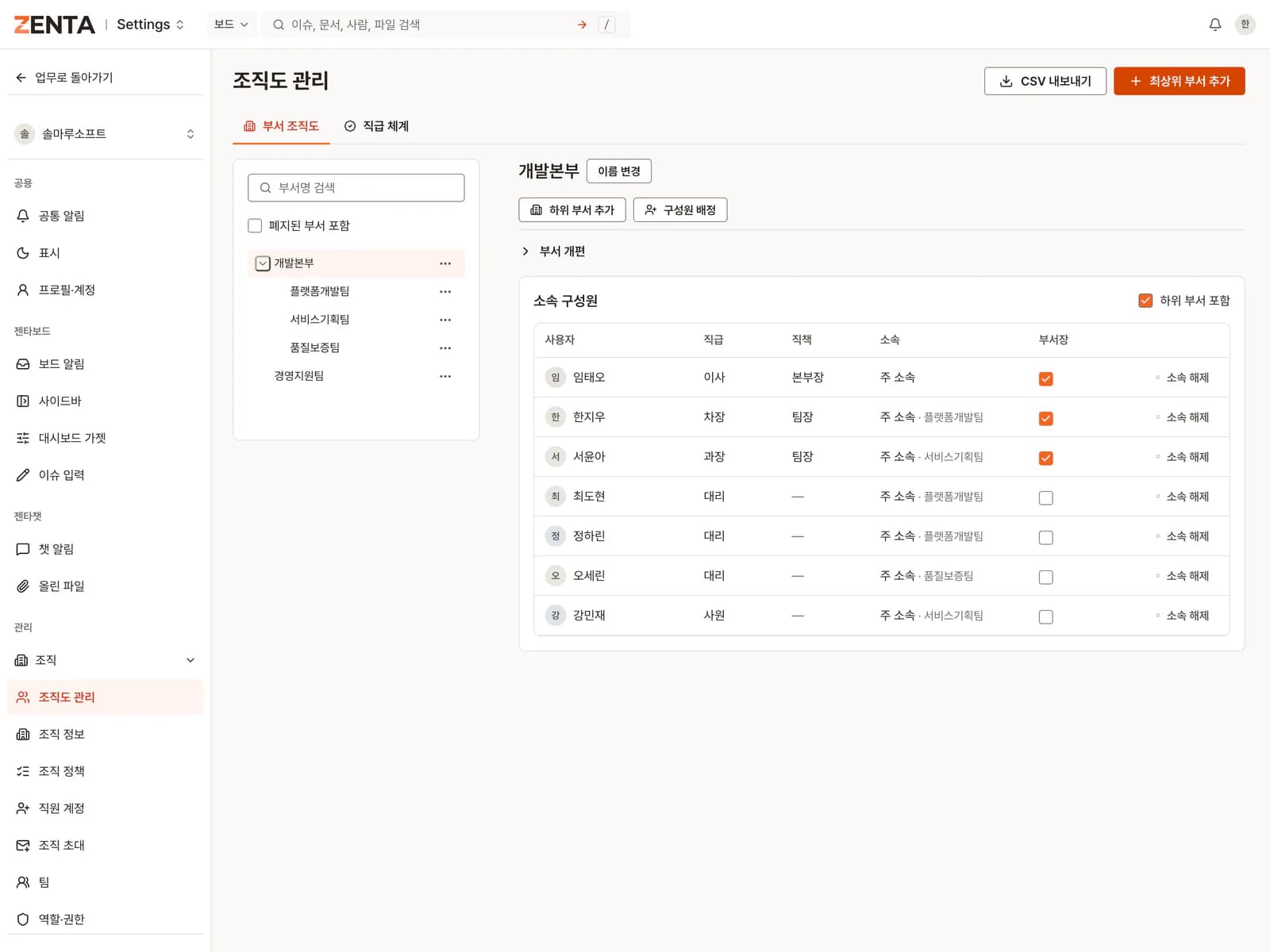1270x952 pixels.
Task: Click 소속 해제 for 임태오
Action: click(1183, 378)
